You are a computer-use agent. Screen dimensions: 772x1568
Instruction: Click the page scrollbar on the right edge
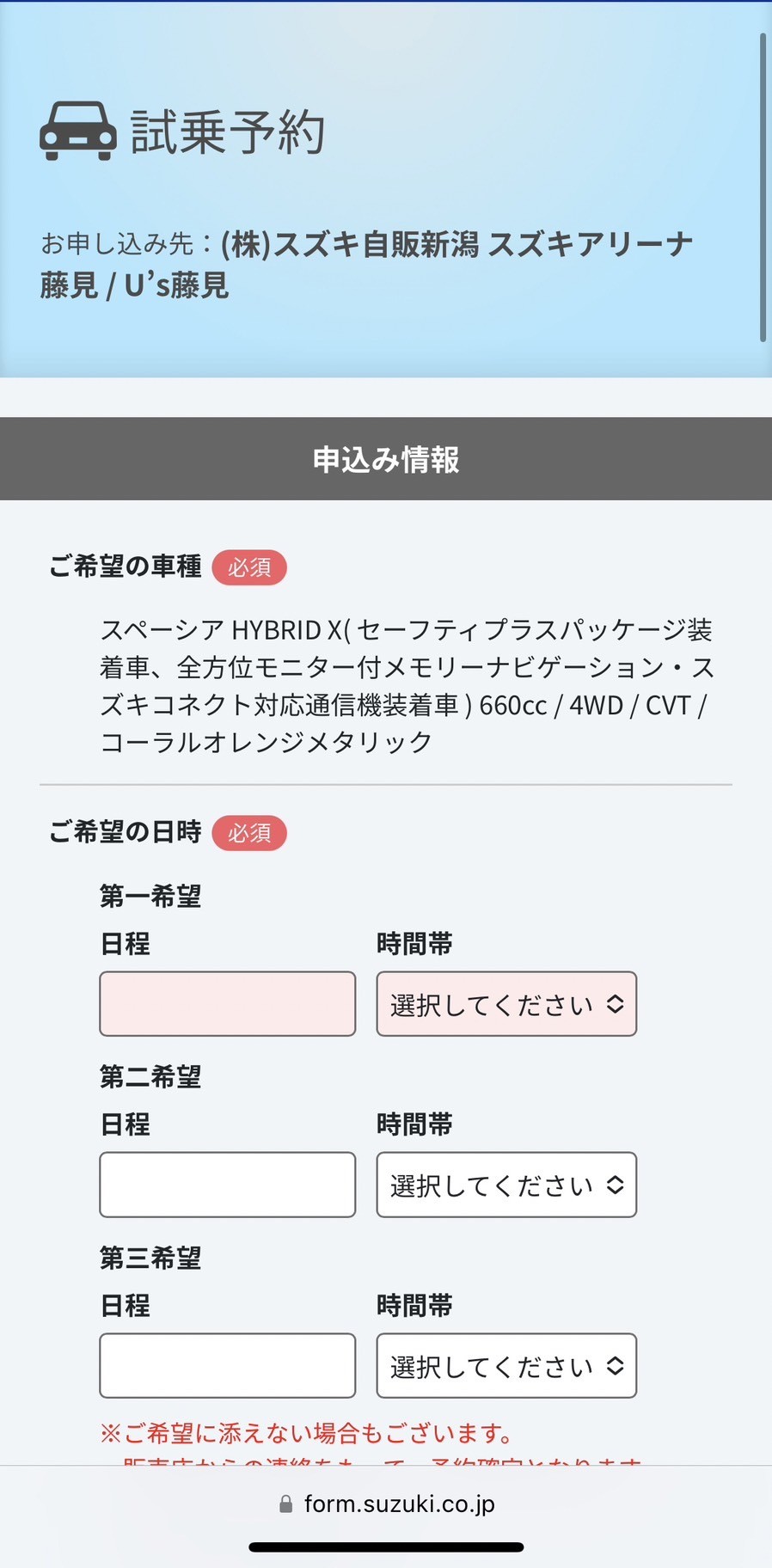click(763, 187)
